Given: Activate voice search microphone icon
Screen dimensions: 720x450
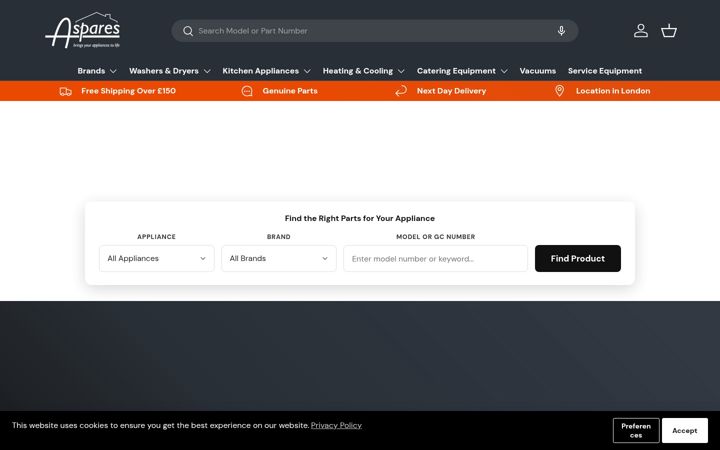Looking at the screenshot, I should coord(561,31).
